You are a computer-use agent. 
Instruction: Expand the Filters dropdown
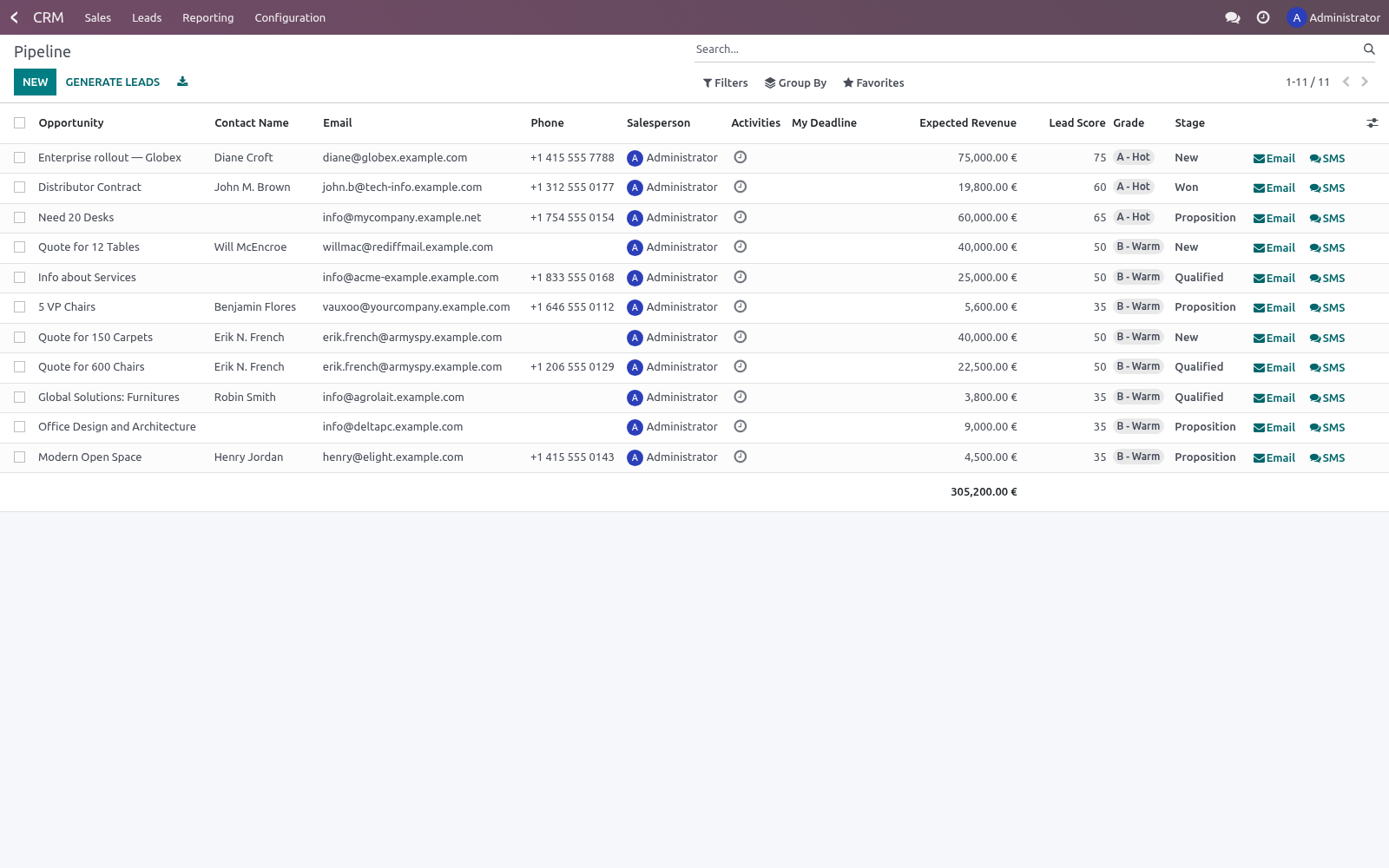coord(725,82)
